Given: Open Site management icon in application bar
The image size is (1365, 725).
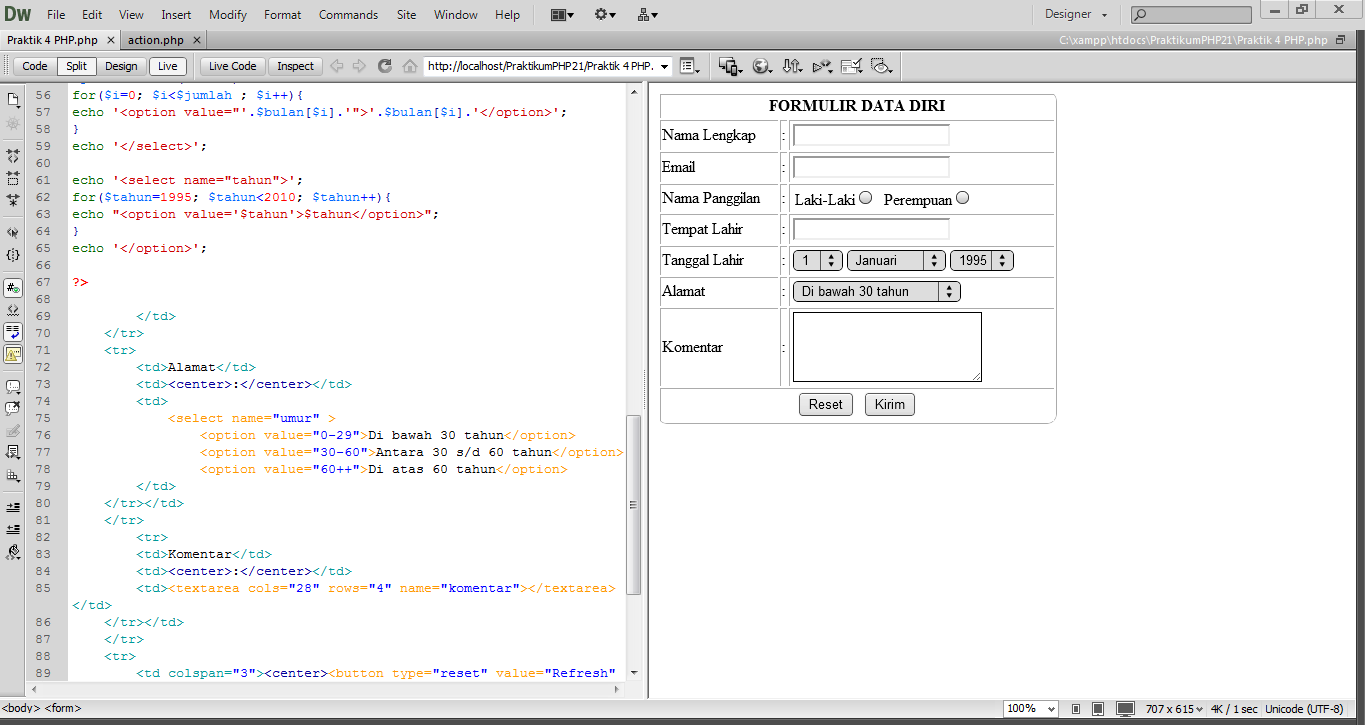Looking at the screenshot, I should [648, 15].
